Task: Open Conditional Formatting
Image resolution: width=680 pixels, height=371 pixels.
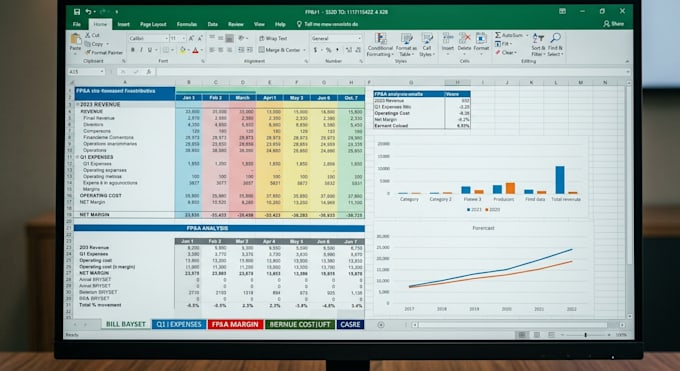Action: (x=380, y=45)
